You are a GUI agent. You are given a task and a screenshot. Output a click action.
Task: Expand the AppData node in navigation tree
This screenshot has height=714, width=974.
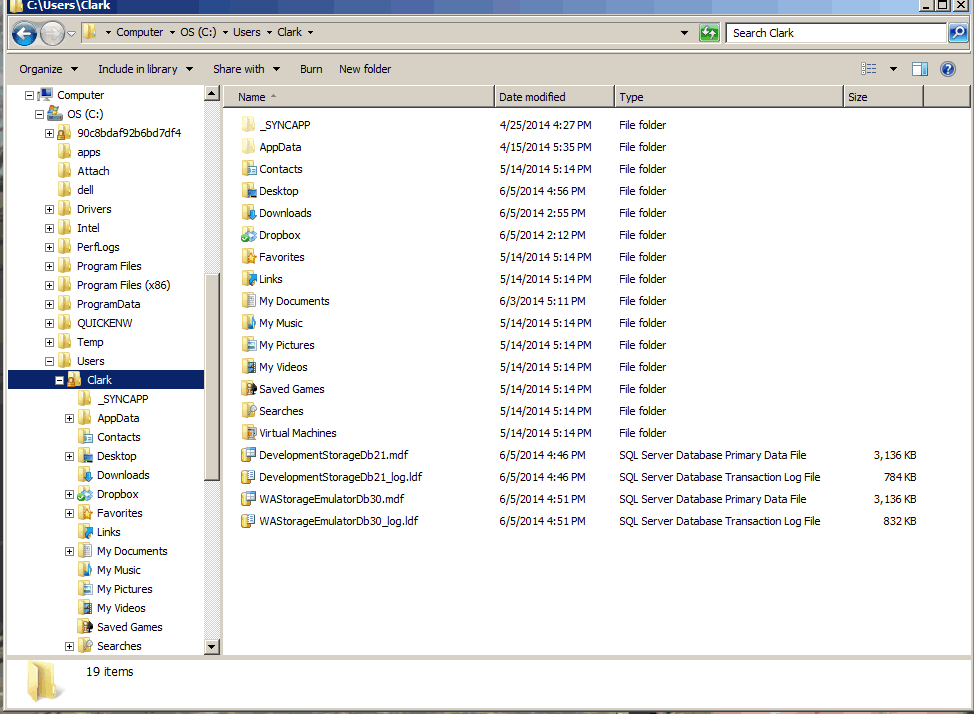(70, 418)
